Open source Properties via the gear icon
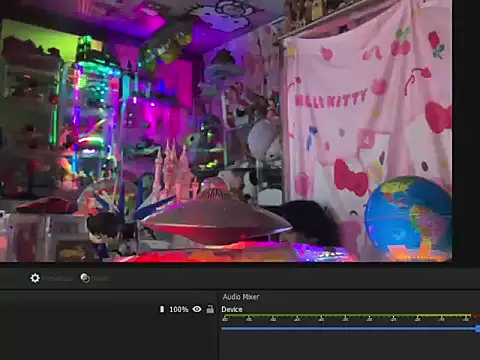This screenshot has height=360, width=480. [35, 278]
